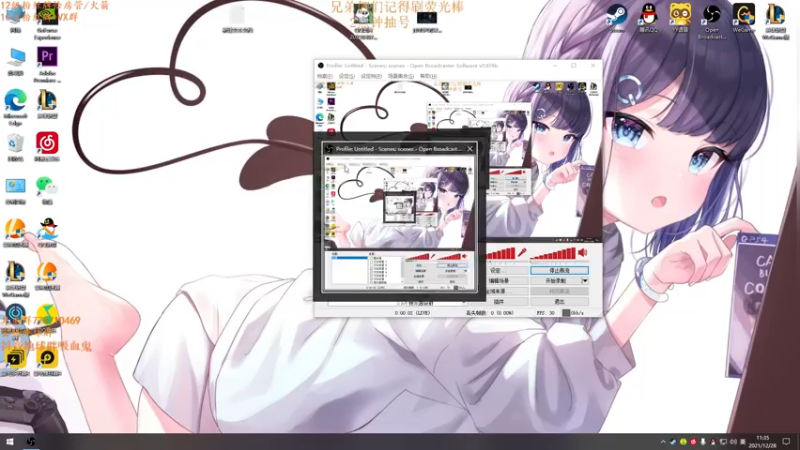Open League of Legends icon beside Edge
This screenshot has height=450, width=800.
click(x=47, y=105)
